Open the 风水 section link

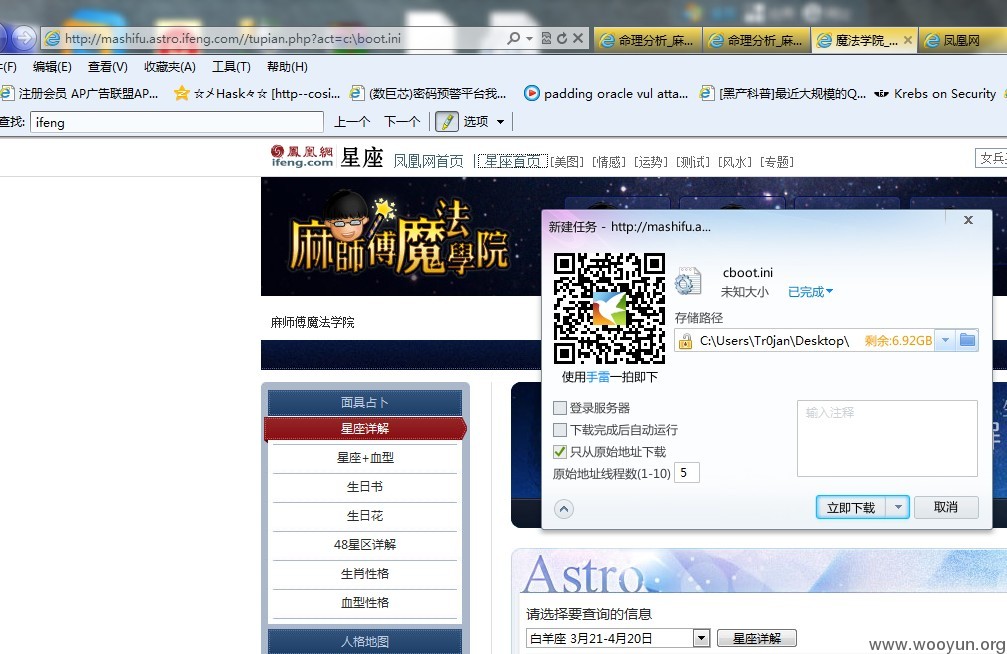click(735, 162)
